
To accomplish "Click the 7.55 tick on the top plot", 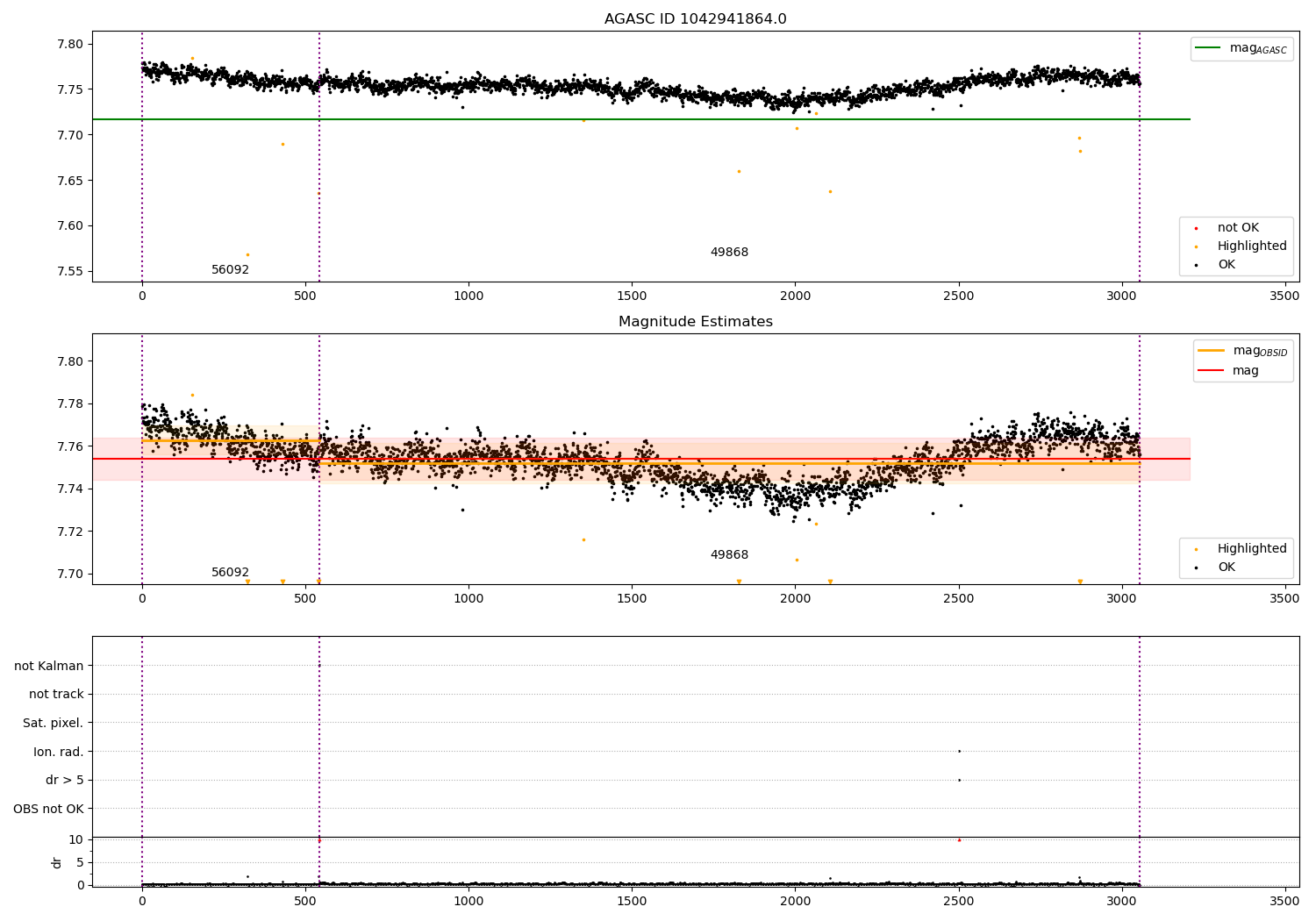I will pos(69,271).
